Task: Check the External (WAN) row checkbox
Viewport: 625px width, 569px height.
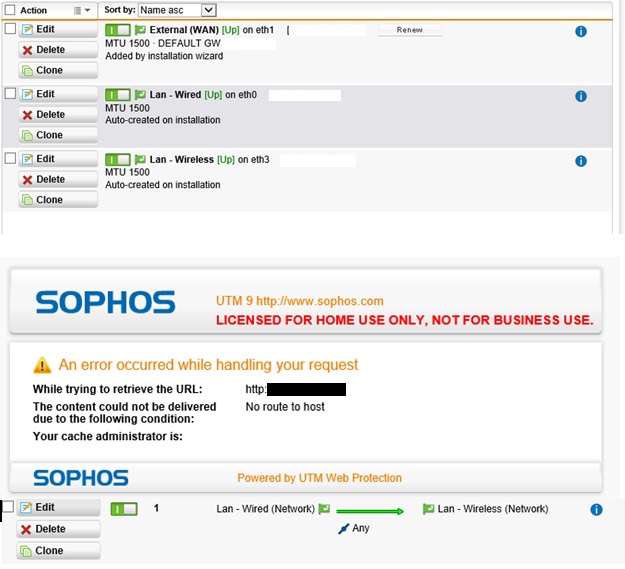Action: click(10, 29)
